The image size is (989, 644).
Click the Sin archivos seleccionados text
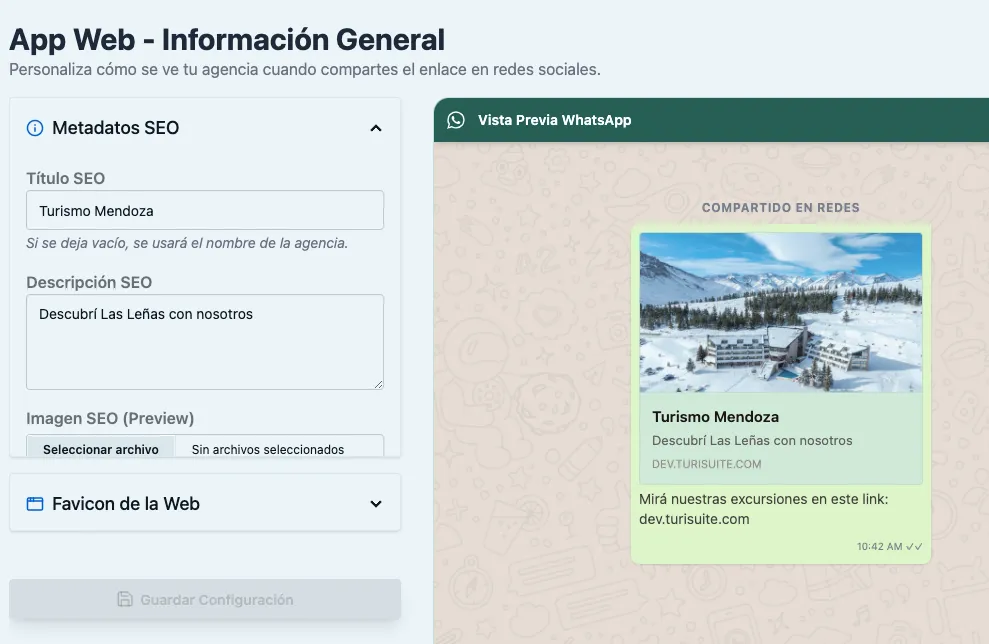click(268, 449)
